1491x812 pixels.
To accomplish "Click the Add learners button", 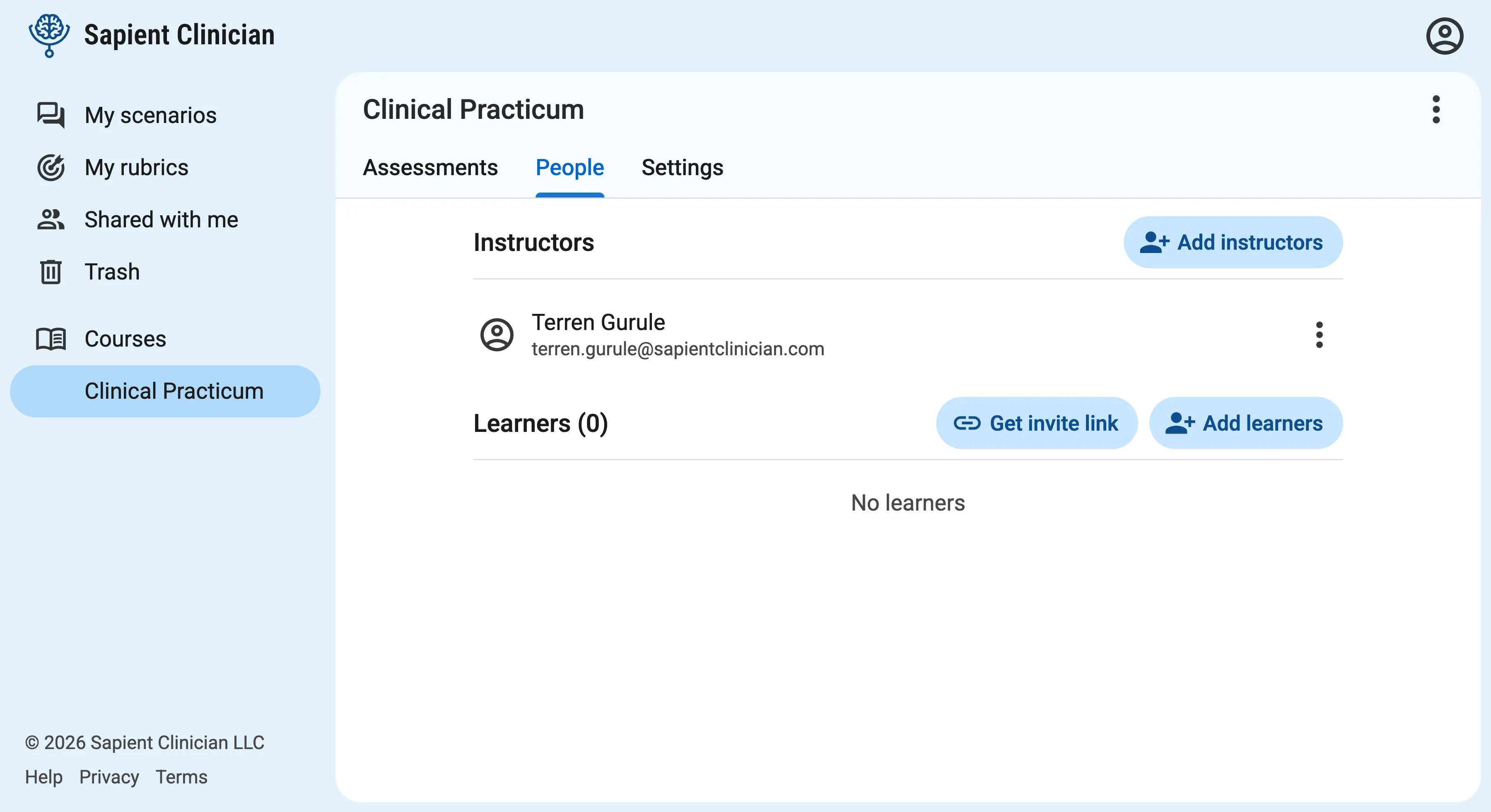I will pyautogui.click(x=1245, y=423).
